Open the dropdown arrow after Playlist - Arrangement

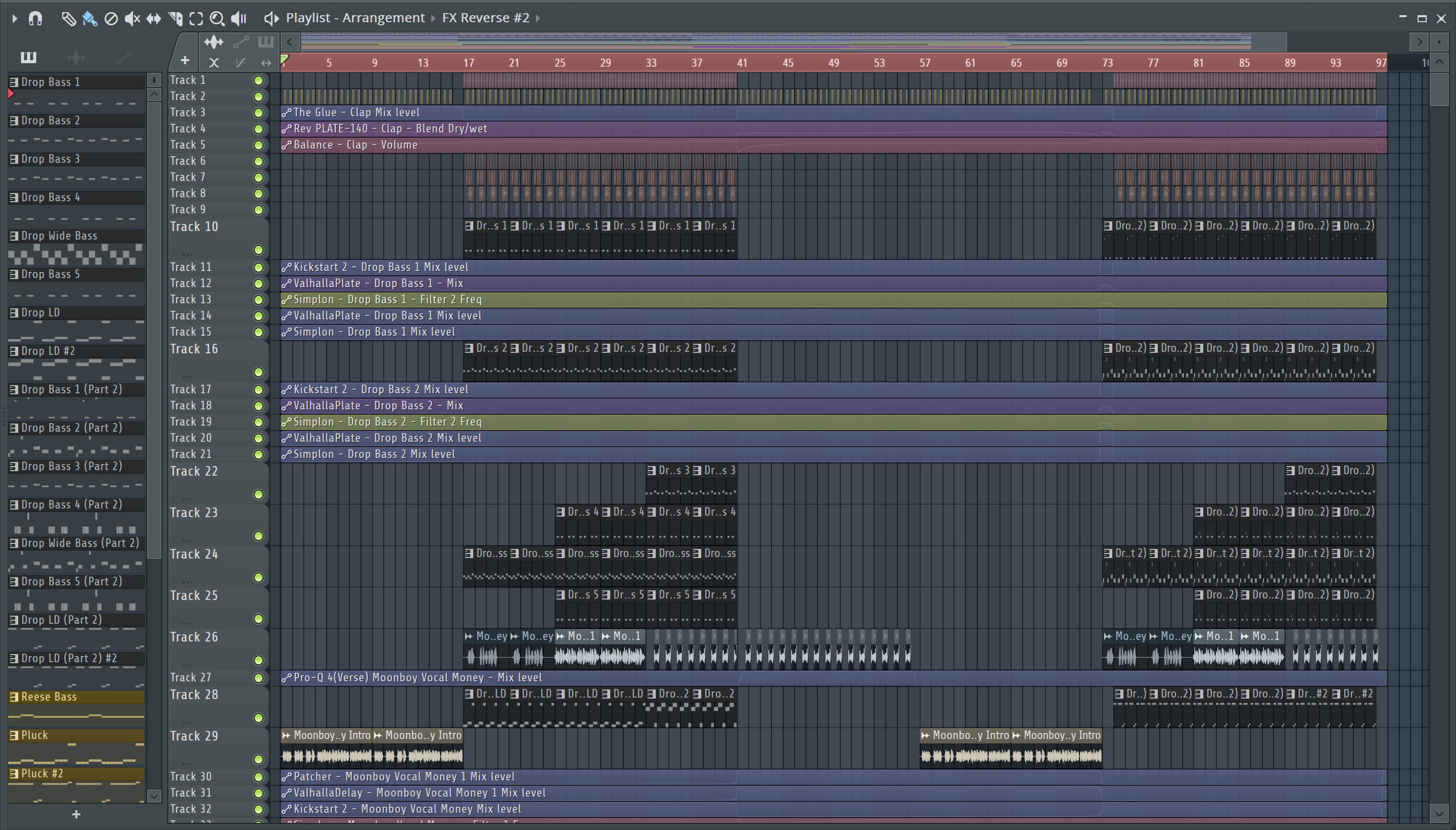click(x=433, y=18)
